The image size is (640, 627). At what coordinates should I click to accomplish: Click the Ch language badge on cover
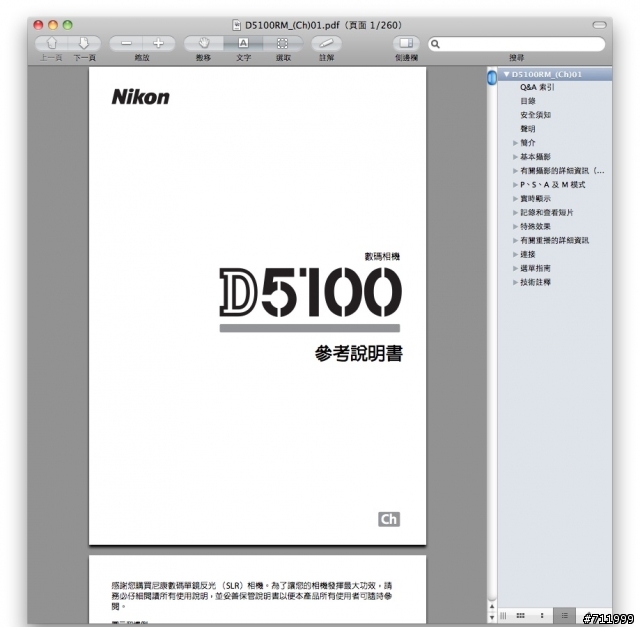[389, 519]
